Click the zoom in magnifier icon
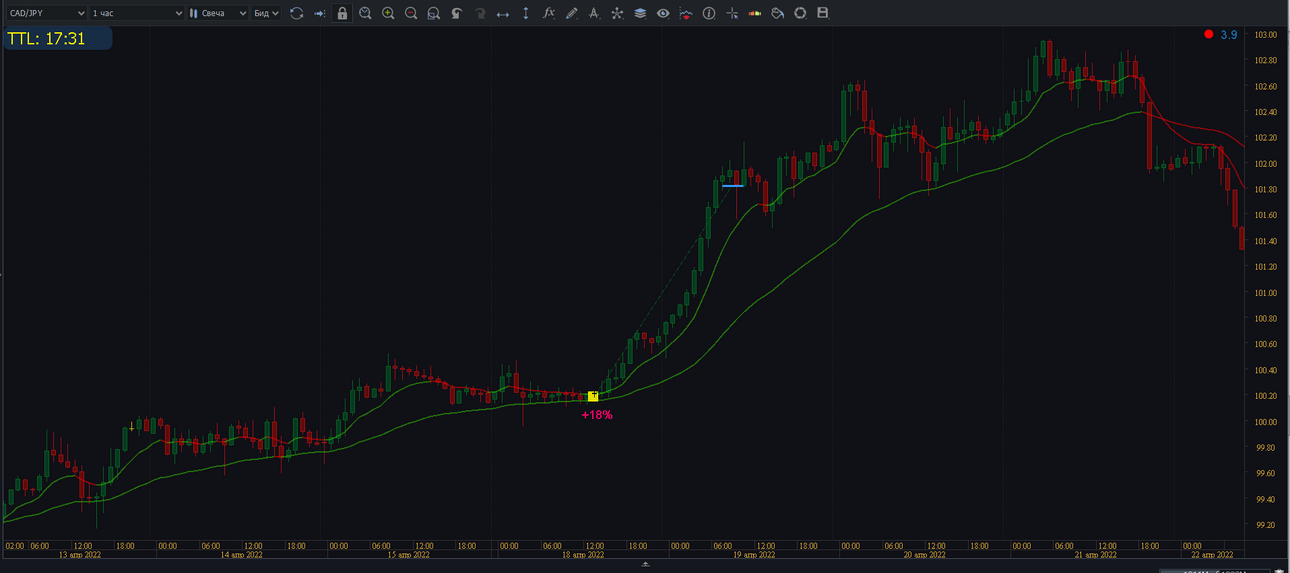This screenshot has width=1290, height=573. (388, 13)
